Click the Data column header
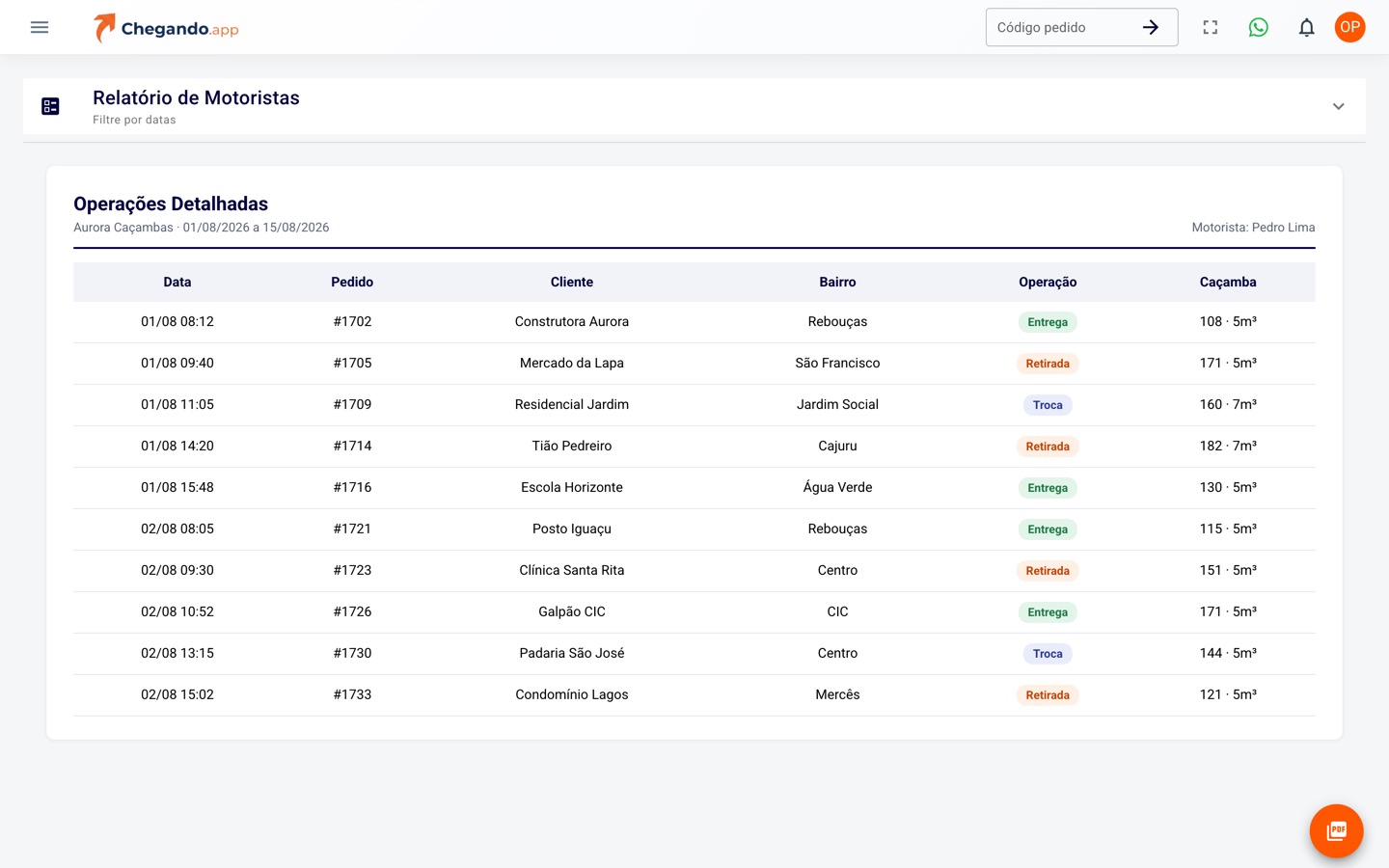1389x868 pixels. (x=177, y=282)
